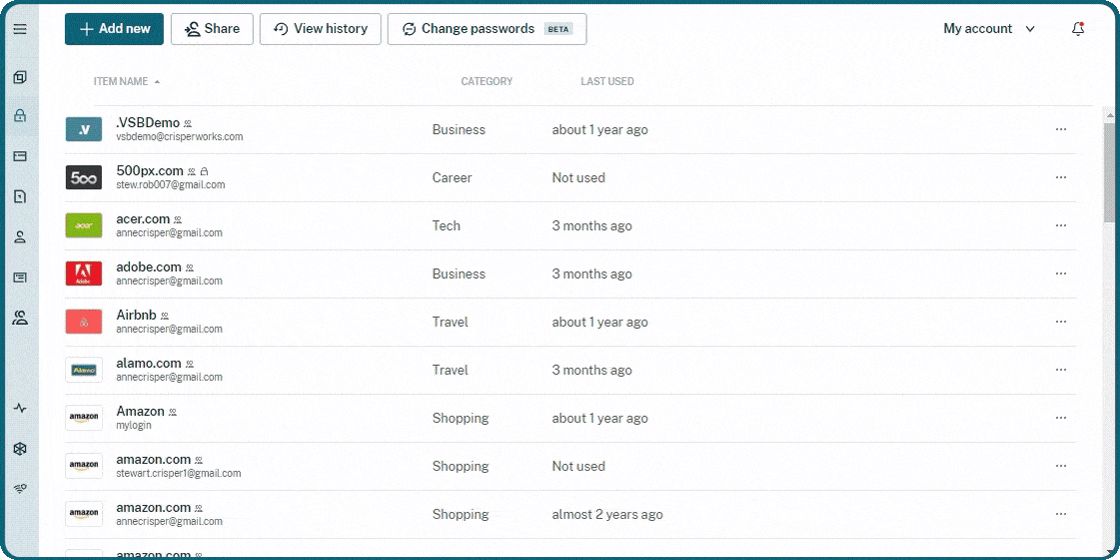Expand My account dropdown

(989, 29)
